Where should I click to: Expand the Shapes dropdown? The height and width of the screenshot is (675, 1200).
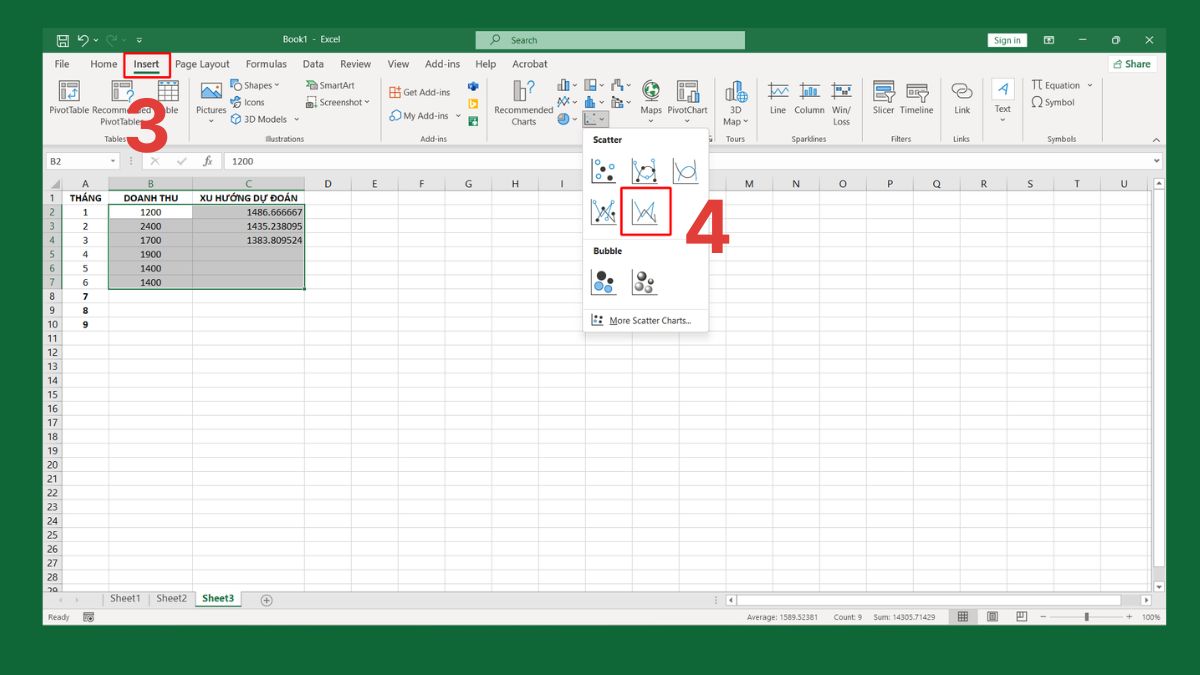pos(277,86)
